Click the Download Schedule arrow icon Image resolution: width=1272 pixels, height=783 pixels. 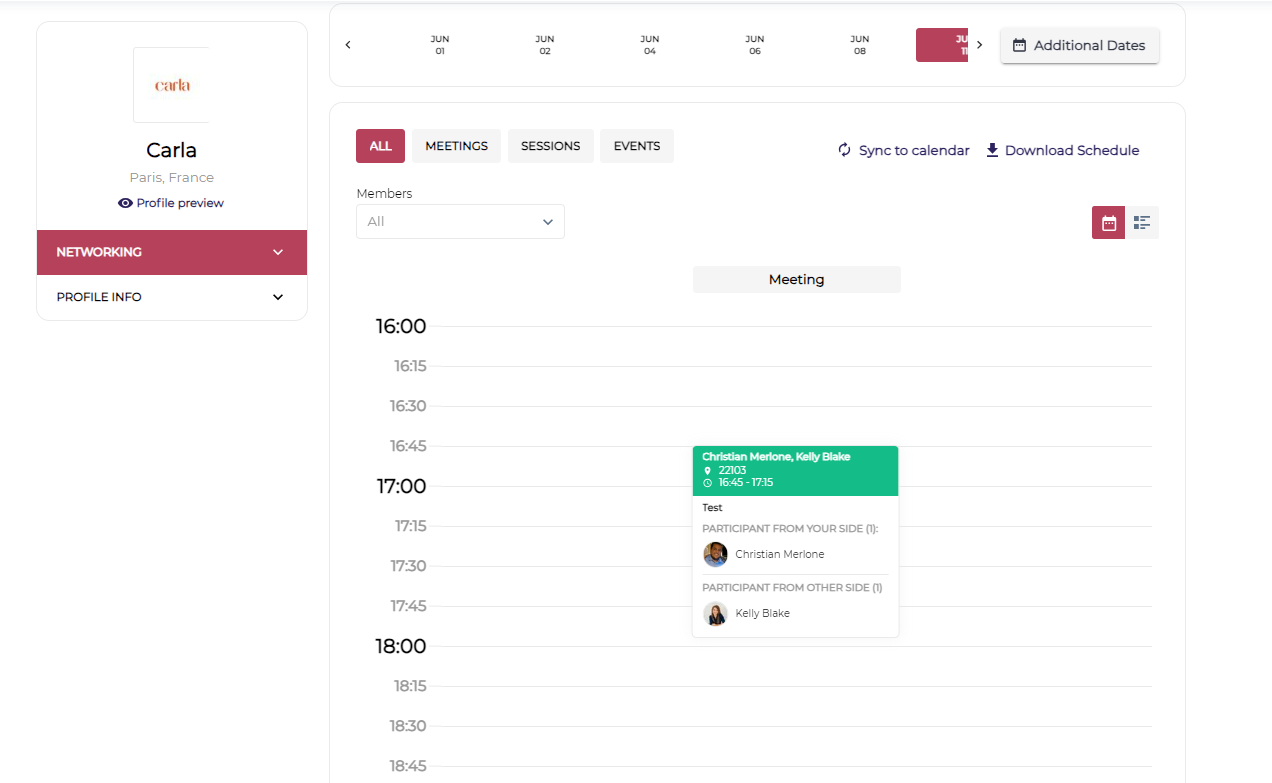(992, 150)
